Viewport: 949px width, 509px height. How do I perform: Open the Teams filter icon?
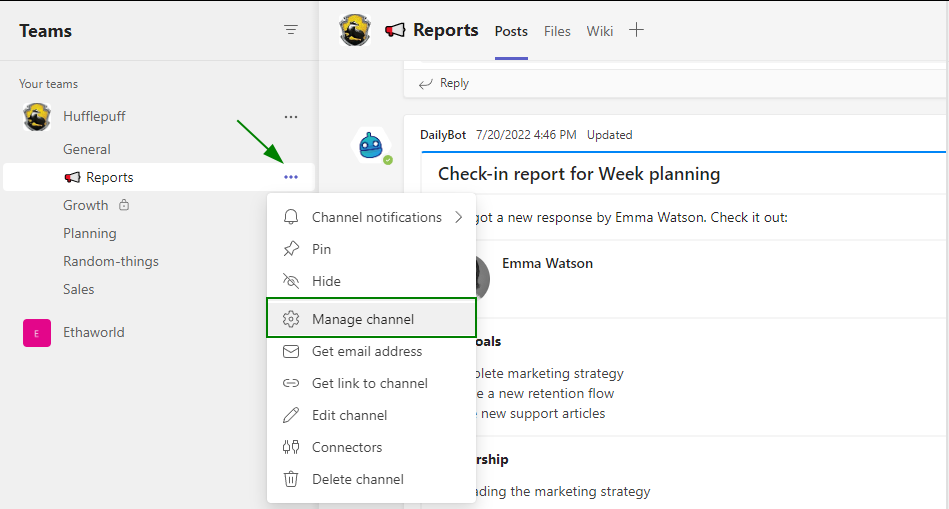(291, 30)
